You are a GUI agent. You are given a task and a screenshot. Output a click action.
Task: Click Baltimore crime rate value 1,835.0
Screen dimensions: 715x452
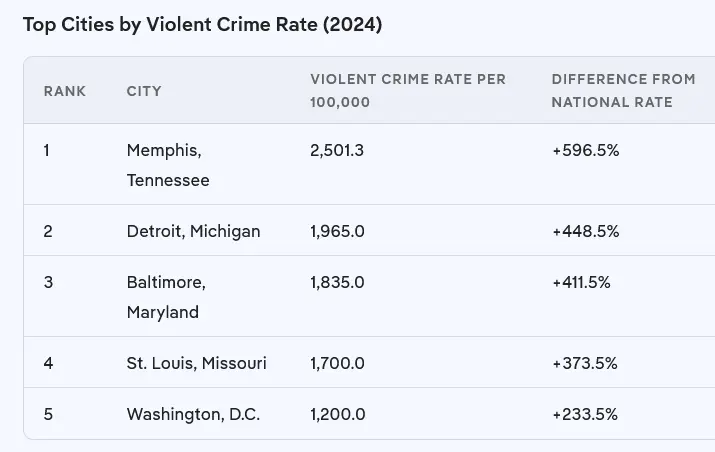tap(338, 282)
